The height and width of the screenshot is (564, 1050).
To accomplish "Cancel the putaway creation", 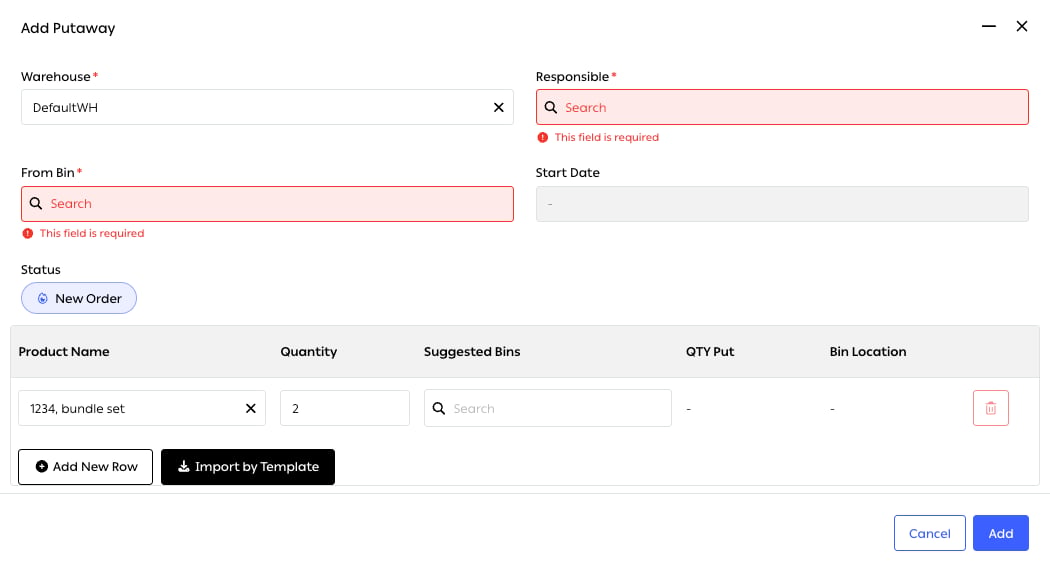I will point(929,533).
